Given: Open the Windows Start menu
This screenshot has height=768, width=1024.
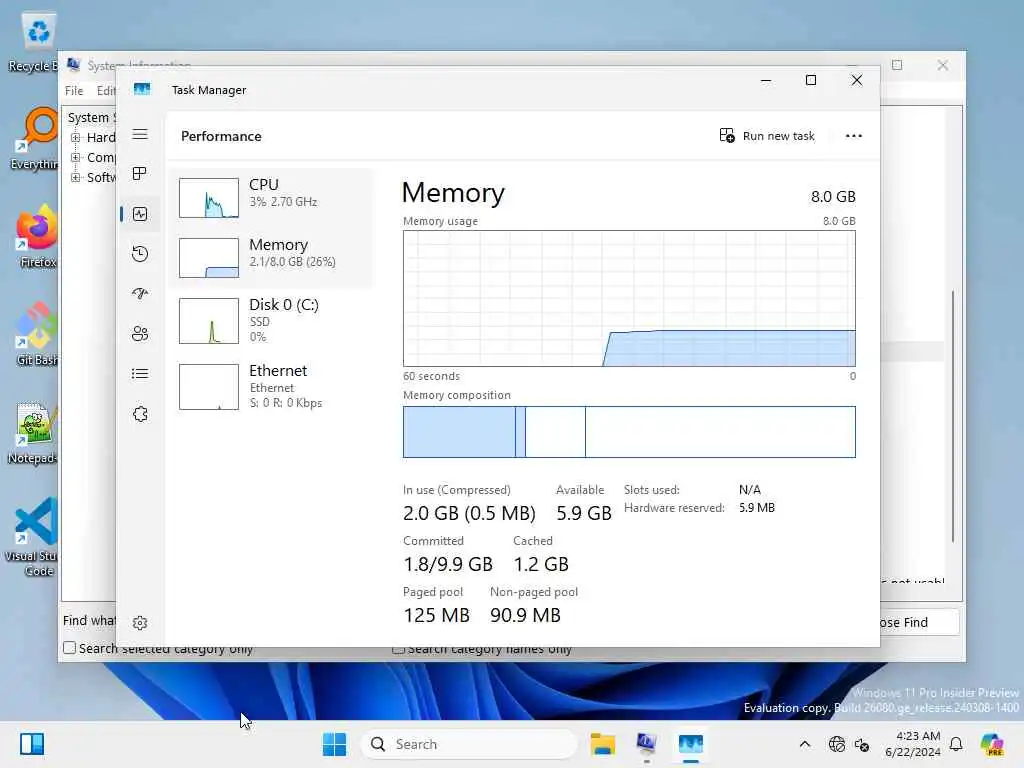Looking at the screenshot, I should pyautogui.click(x=334, y=744).
